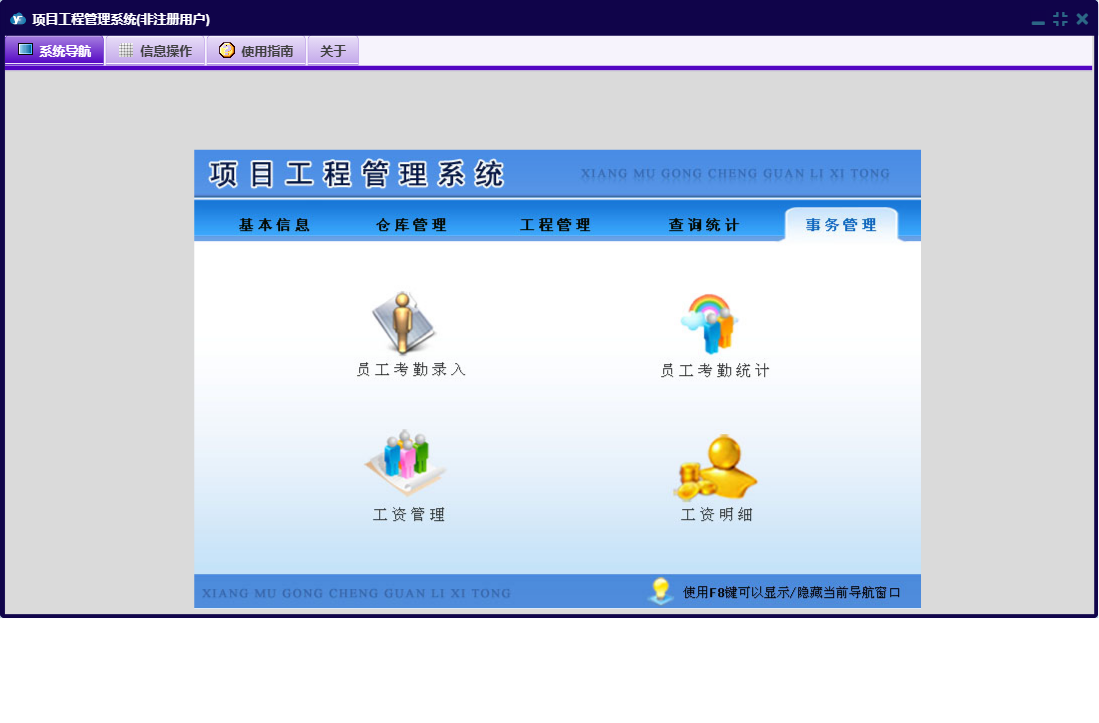Open the 员工考勤录入 attendance entry icon
1099x723 pixels.
404,324
